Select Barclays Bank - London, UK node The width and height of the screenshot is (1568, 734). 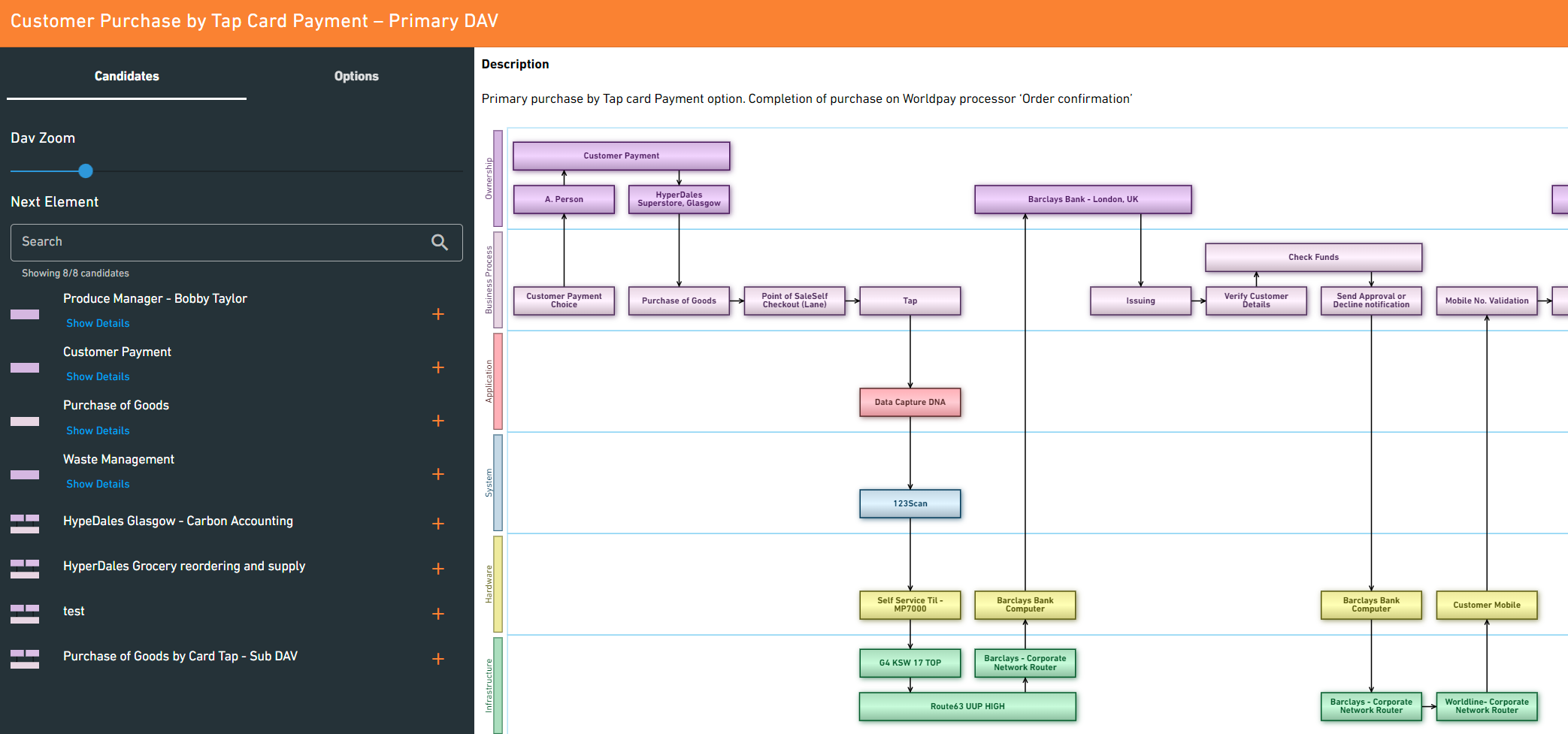1083,199
